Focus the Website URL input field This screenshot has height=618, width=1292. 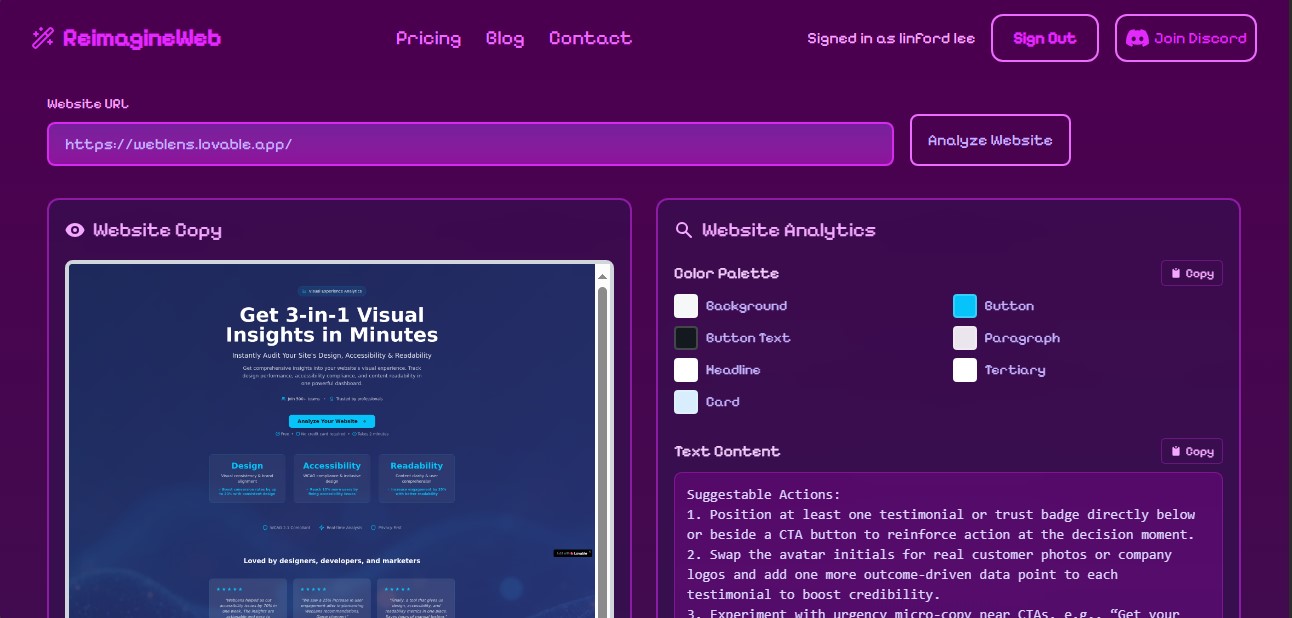coord(470,144)
